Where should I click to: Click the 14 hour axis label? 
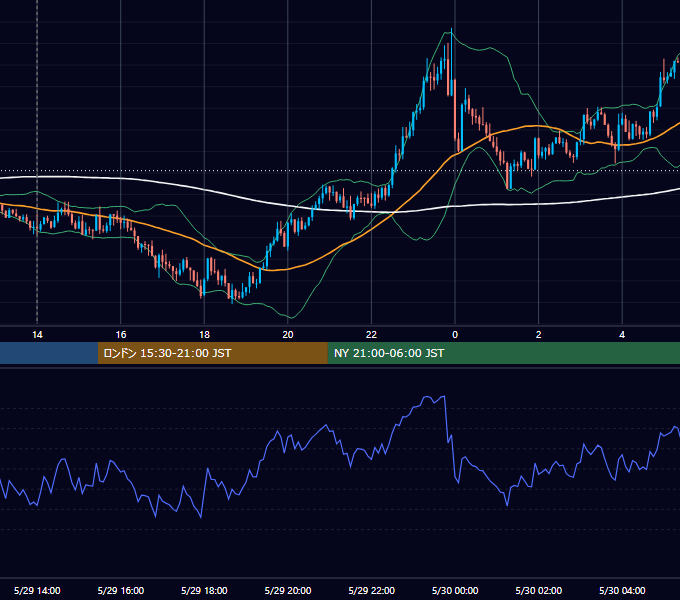[37, 335]
